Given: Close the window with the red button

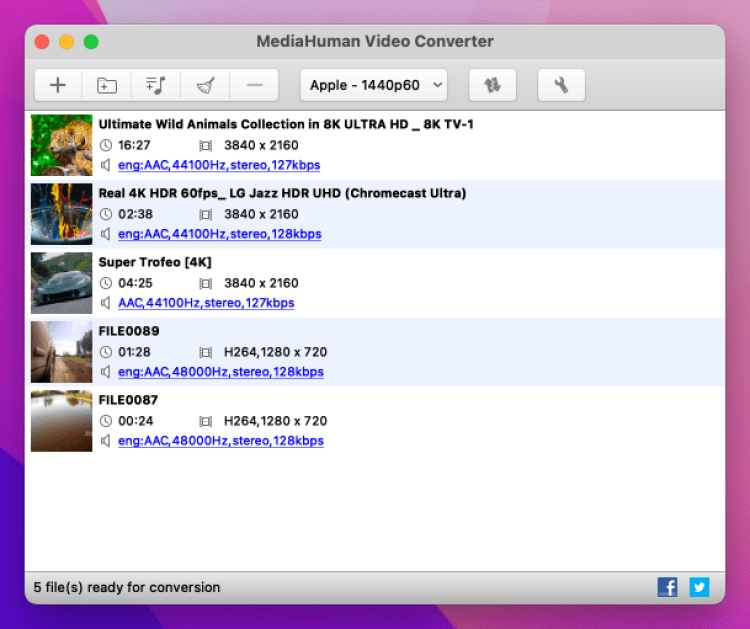Looking at the screenshot, I should click(42, 42).
